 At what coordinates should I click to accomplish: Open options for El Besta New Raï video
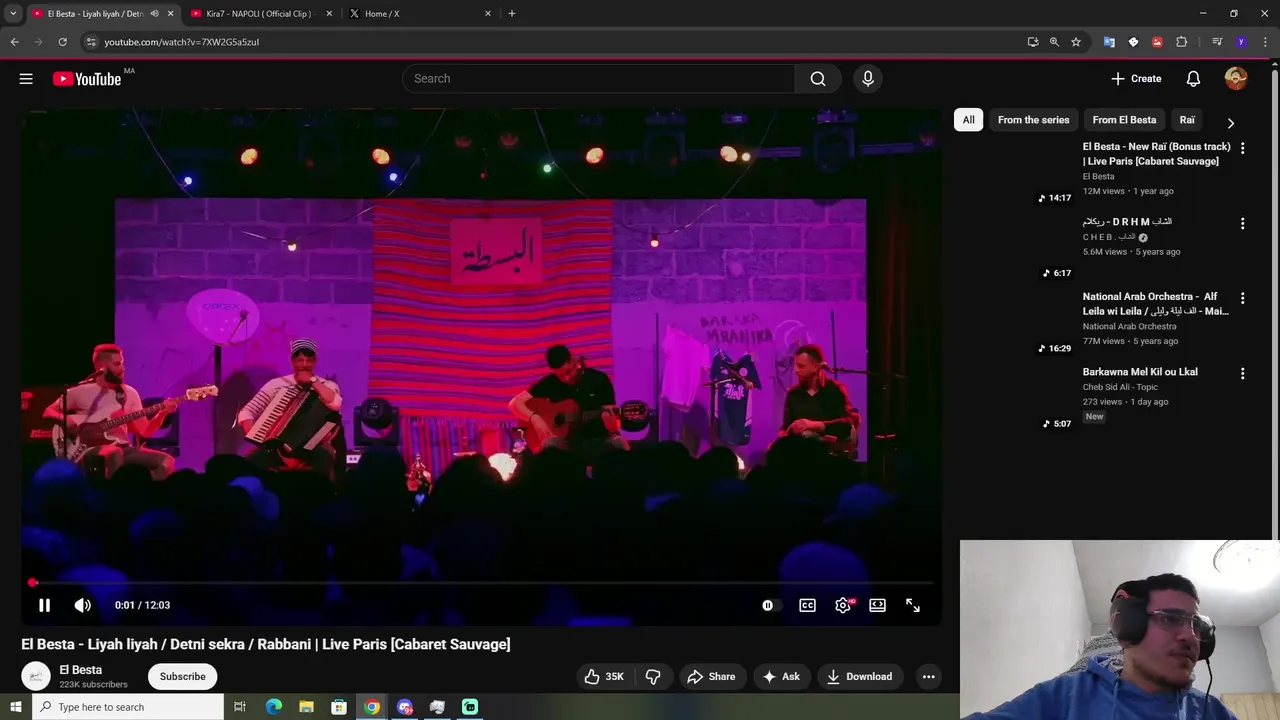[x=1242, y=148]
